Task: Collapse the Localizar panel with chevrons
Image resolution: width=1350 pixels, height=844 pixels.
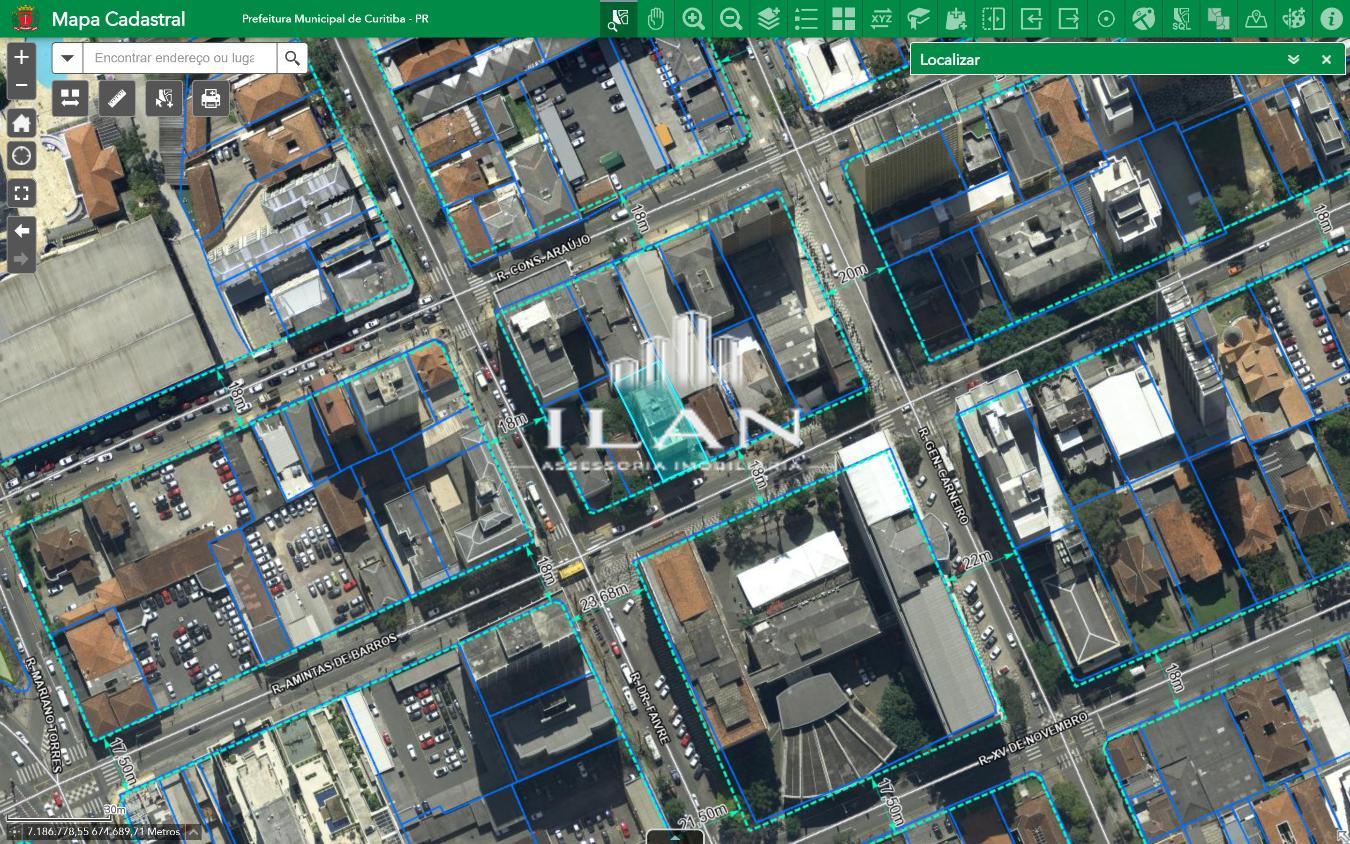Action: pyautogui.click(x=1293, y=59)
